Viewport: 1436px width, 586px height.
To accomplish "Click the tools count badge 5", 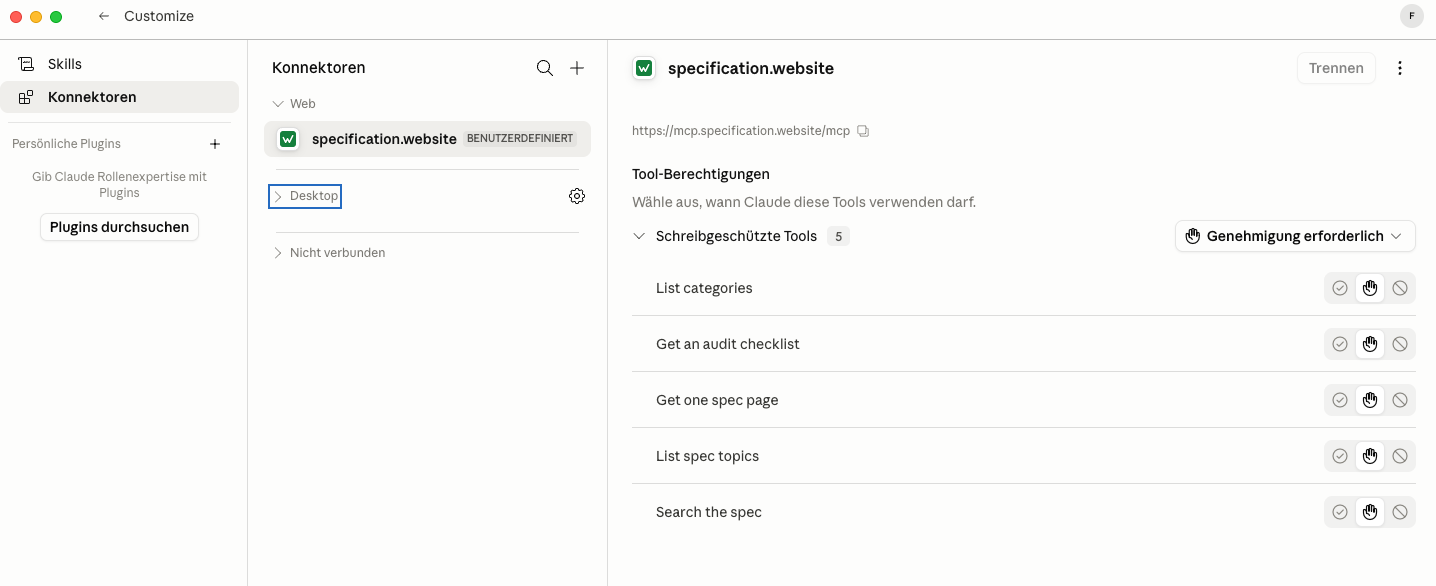I will [x=838, y=236].
